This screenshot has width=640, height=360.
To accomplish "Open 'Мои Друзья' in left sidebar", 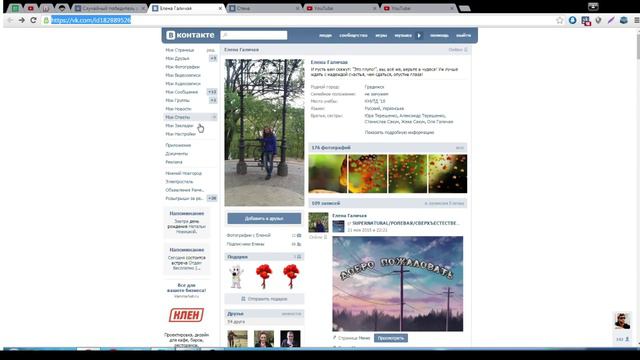I will click(x=177, y=58).
